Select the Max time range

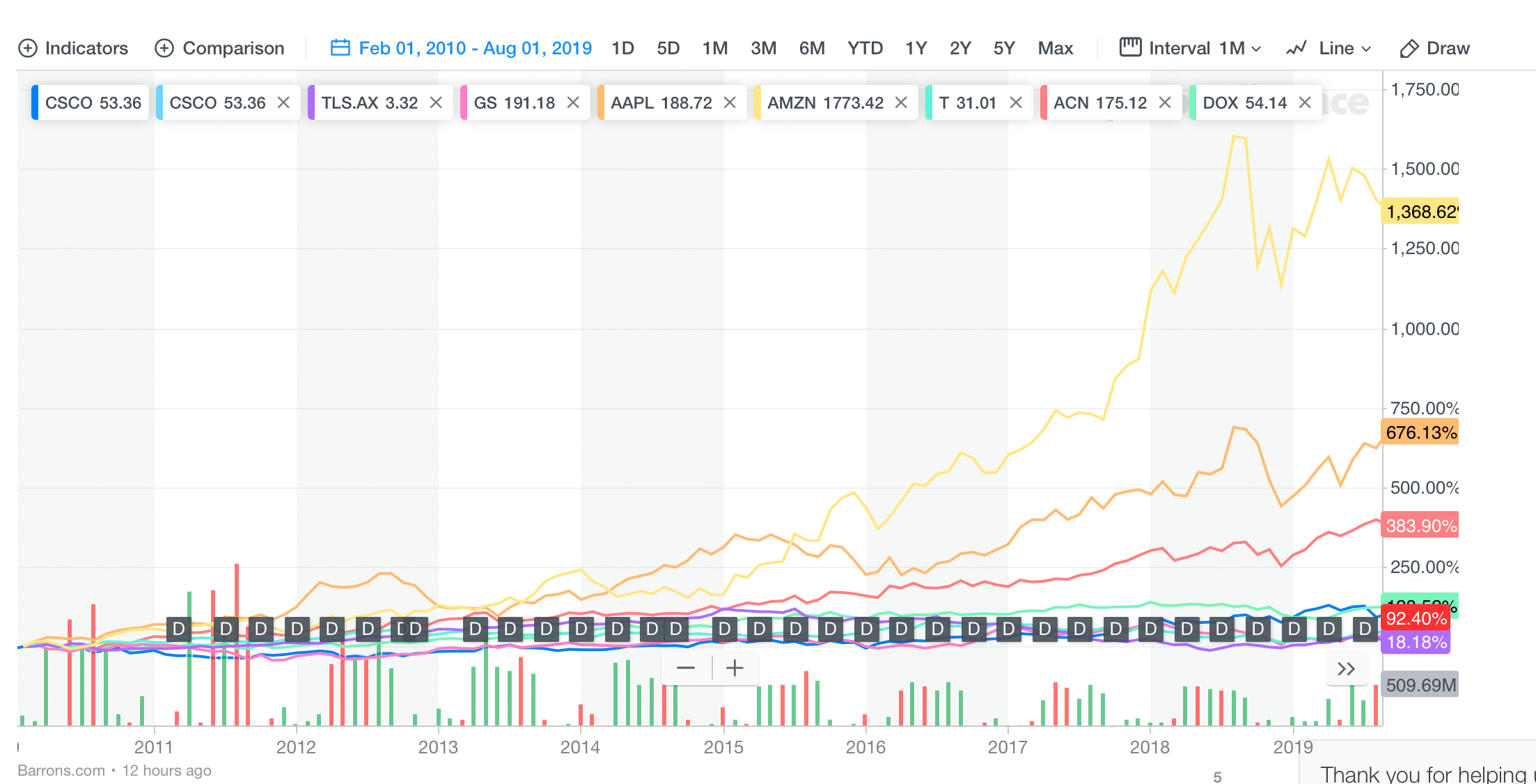[1056, 48]
